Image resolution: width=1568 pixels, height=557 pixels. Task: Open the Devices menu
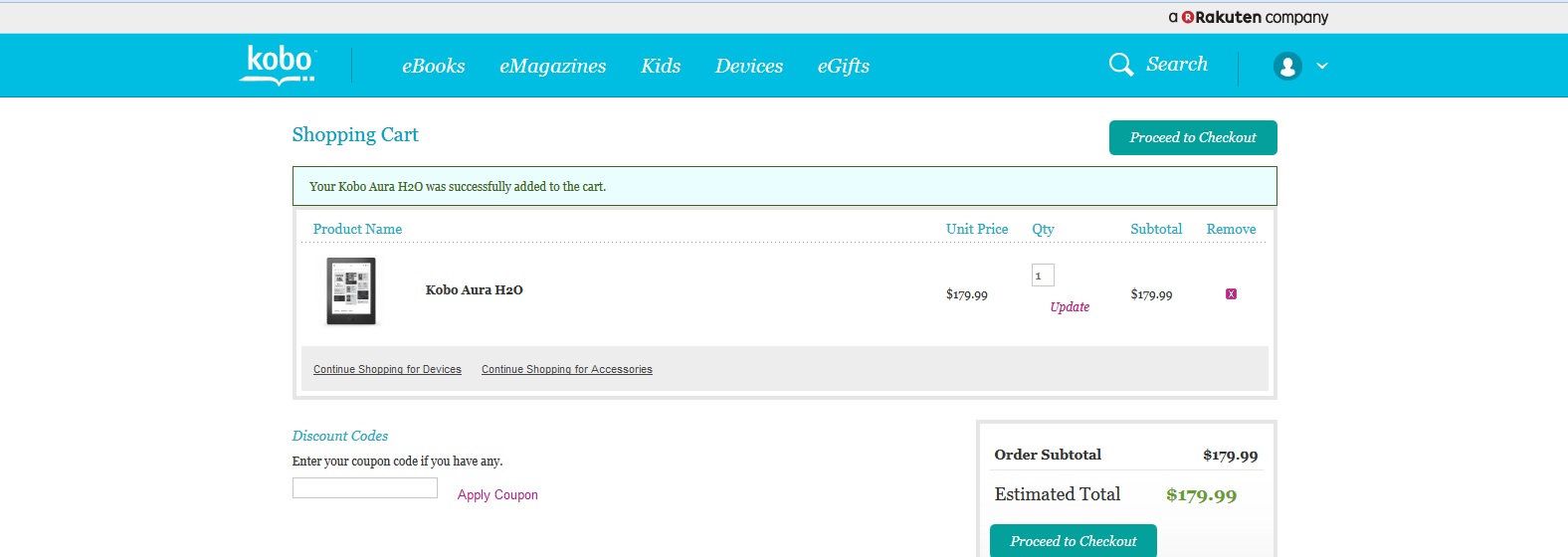[749, 66]
